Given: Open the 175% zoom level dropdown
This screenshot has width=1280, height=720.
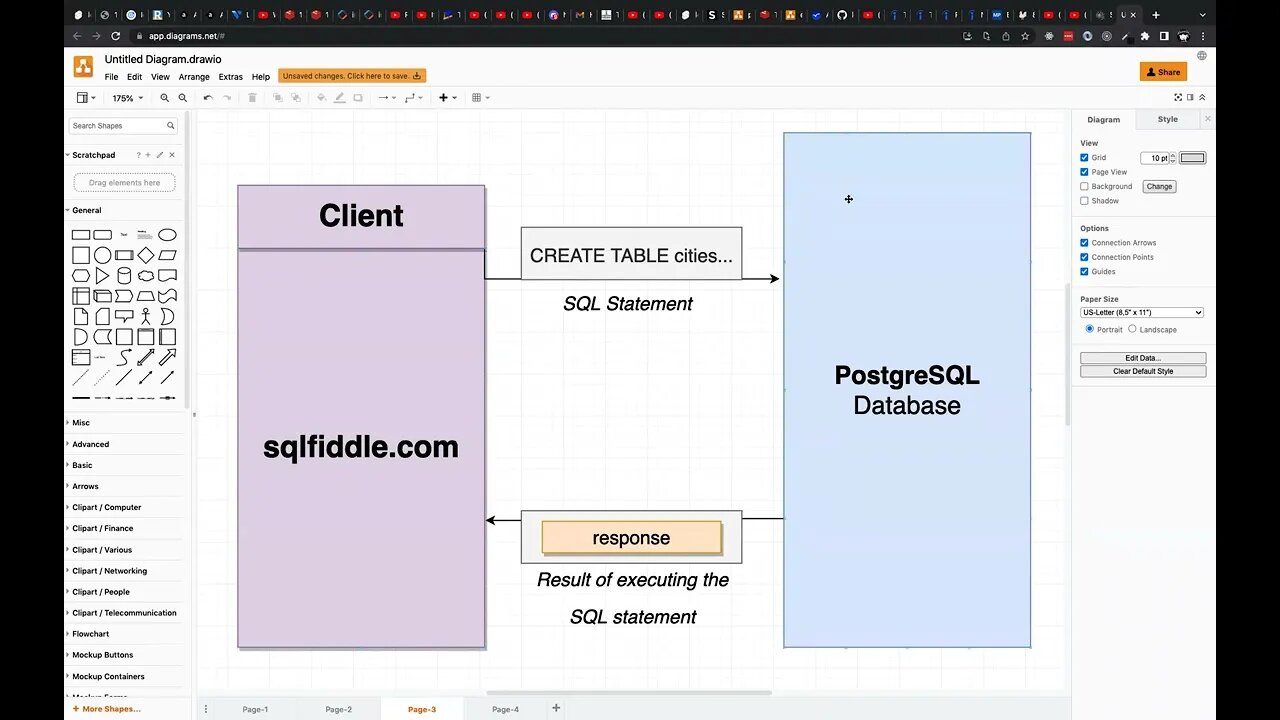Looking at the screenshot, I should 127,98.
